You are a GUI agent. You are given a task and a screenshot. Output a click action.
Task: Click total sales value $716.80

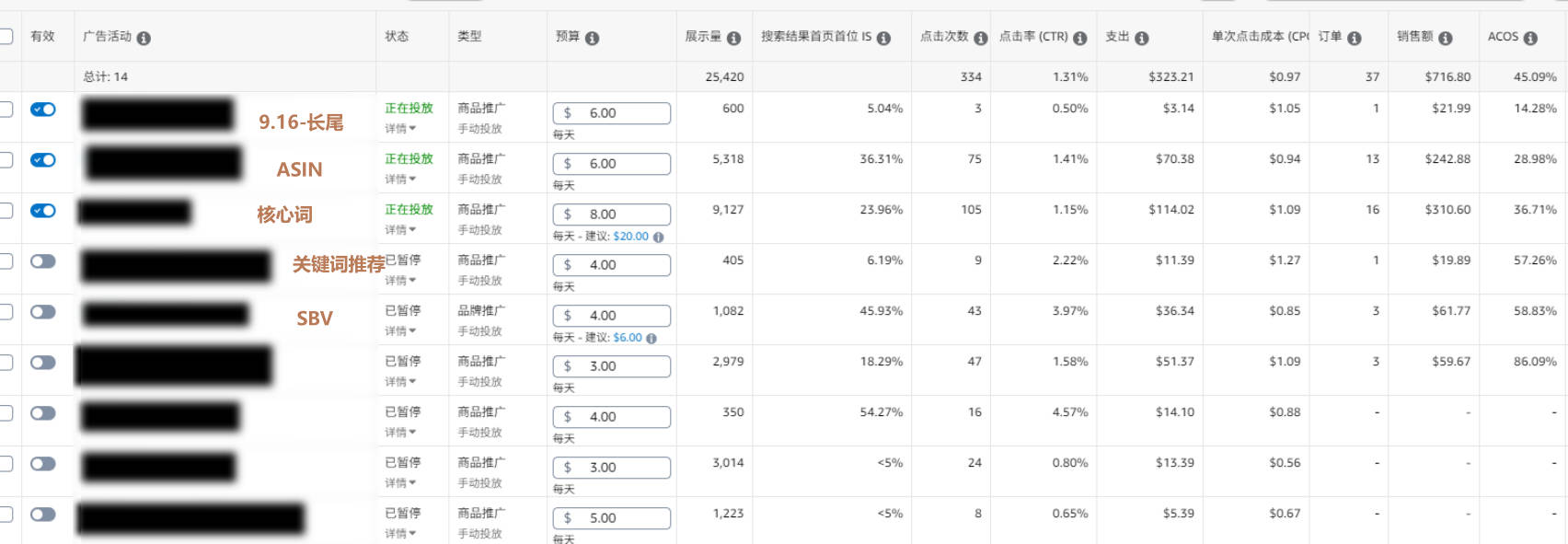(1447, 77)
